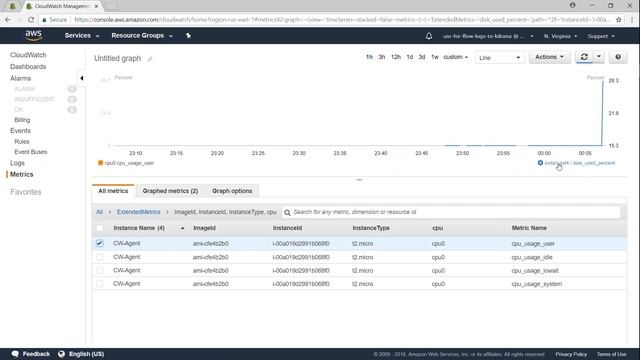
Task: Open the notifications bell icon
Action: [x=429, y=36]
